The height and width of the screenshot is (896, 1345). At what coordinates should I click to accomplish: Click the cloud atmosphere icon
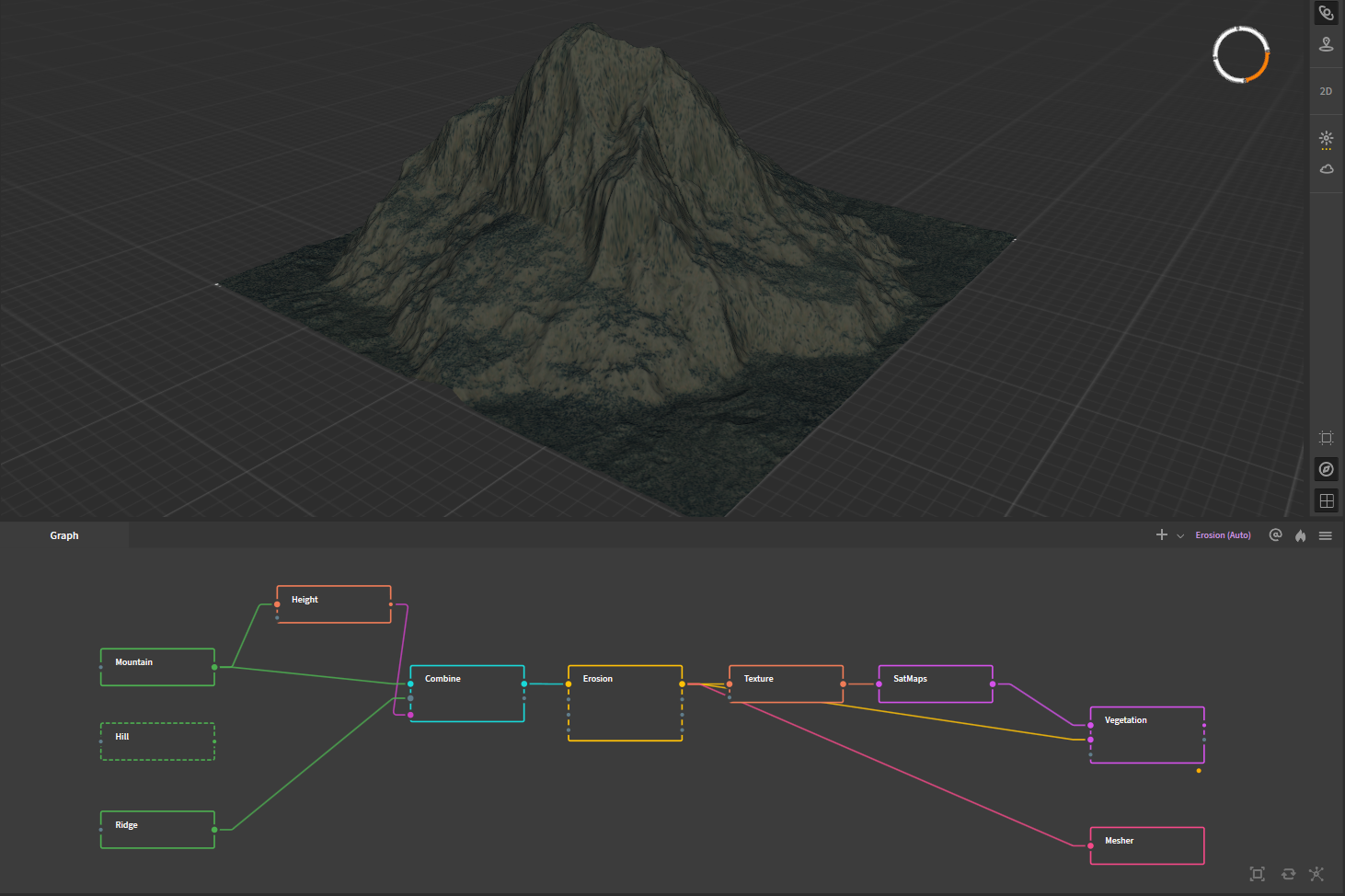1326,169
